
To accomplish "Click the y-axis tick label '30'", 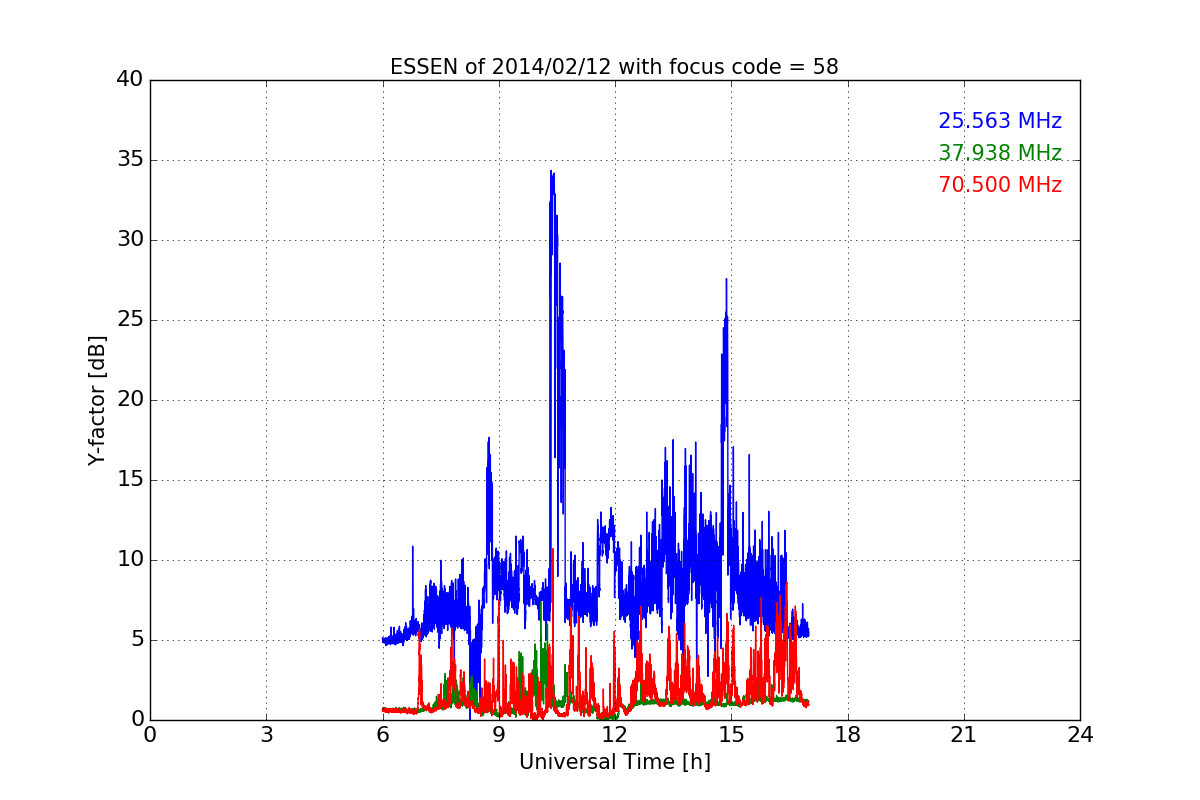I will [130, 240].
